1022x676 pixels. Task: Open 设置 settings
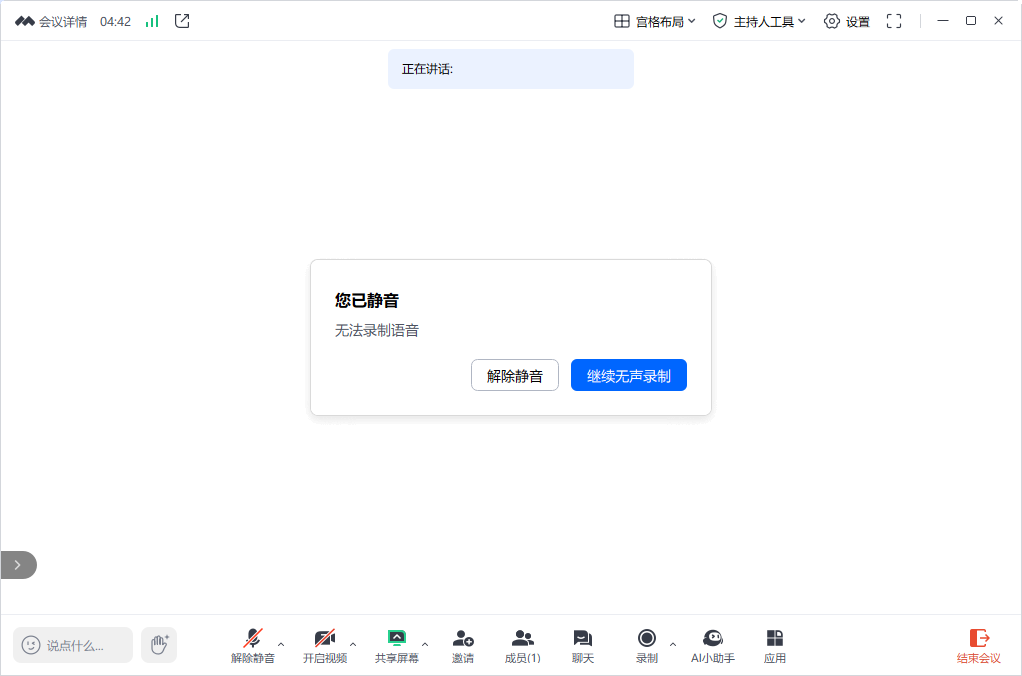pyautogui.click(x=847, y=22)
